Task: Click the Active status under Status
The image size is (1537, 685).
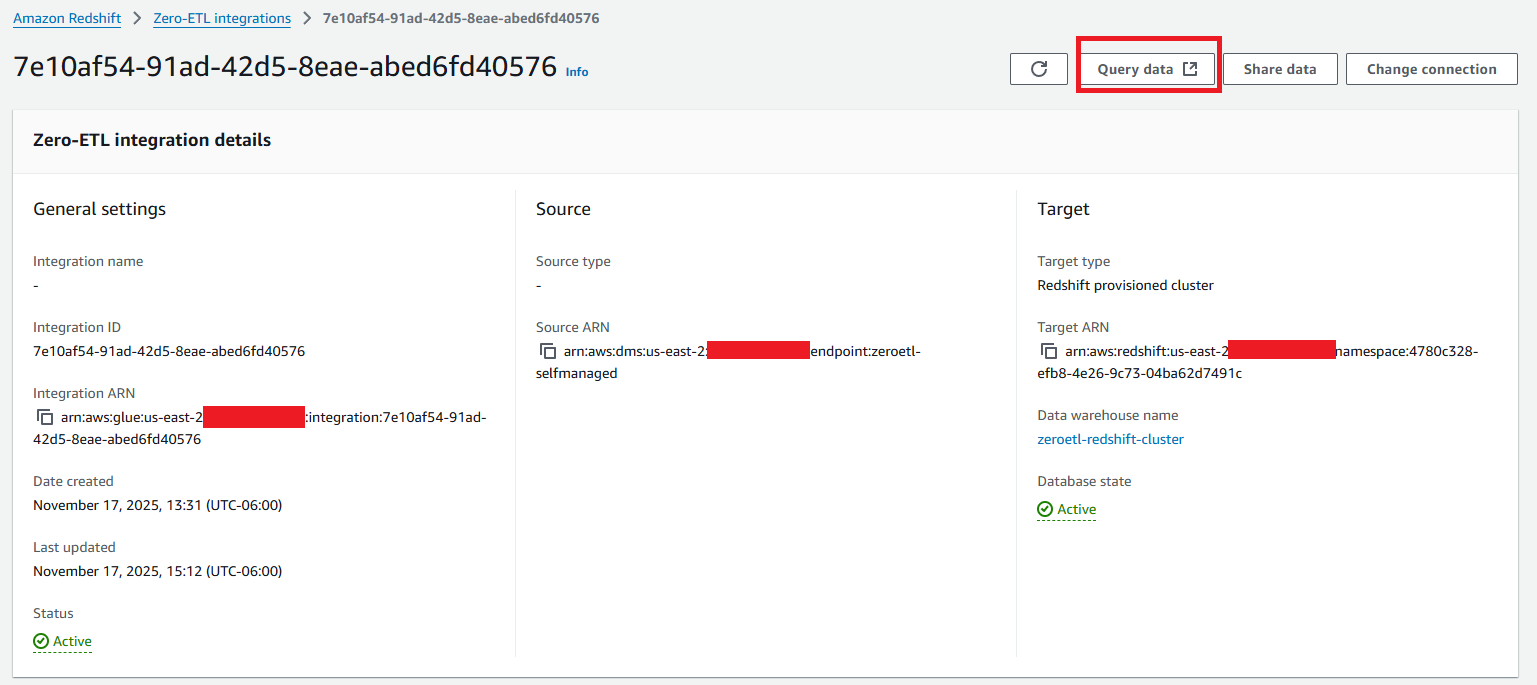Action: (x=63, y=641)
